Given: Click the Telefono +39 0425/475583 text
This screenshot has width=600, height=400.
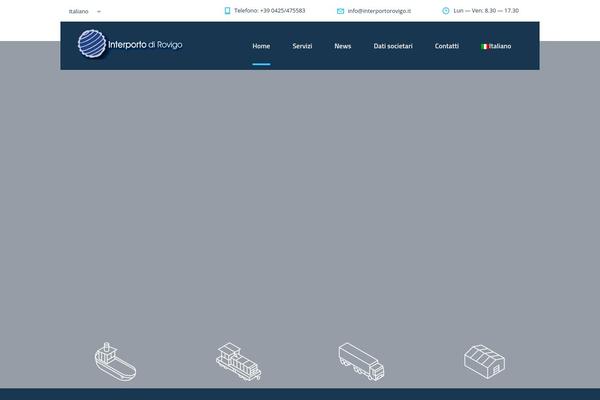Looking at the screenshot, I should click(x=270, y=11).
